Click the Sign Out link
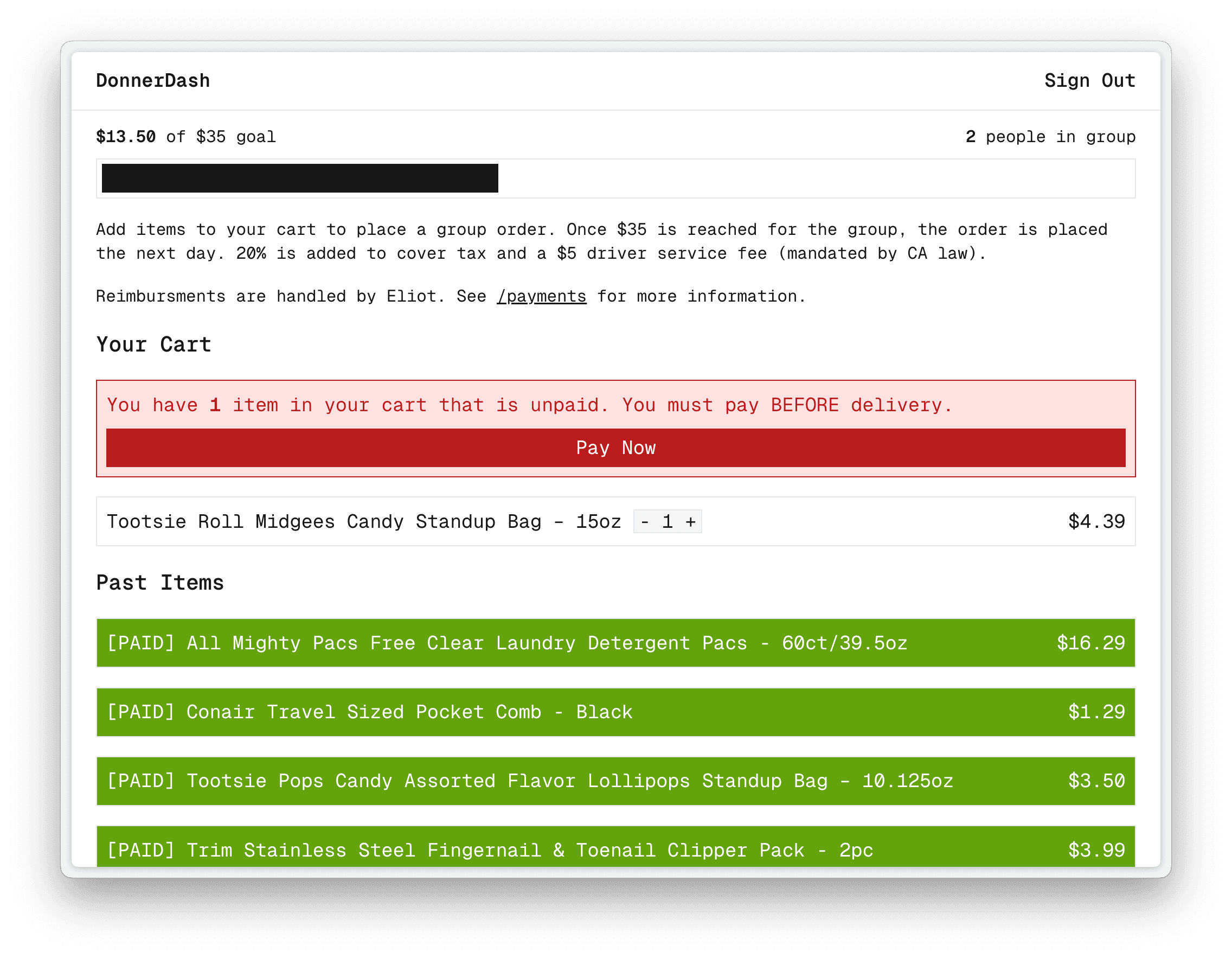 coord(1089,80)
